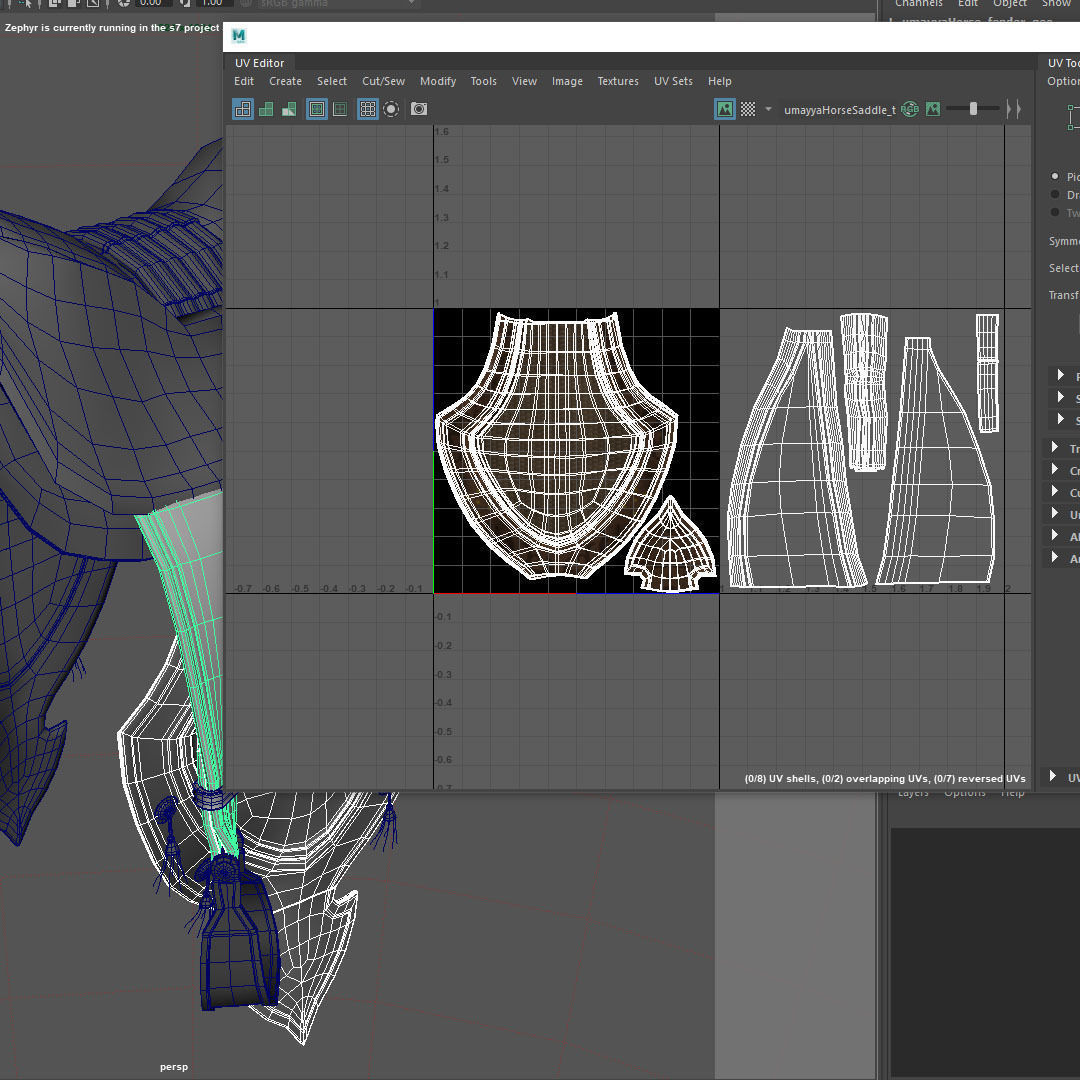Open the Image menu
The image size is (1080, 1080).
click(x=567, y=81)
